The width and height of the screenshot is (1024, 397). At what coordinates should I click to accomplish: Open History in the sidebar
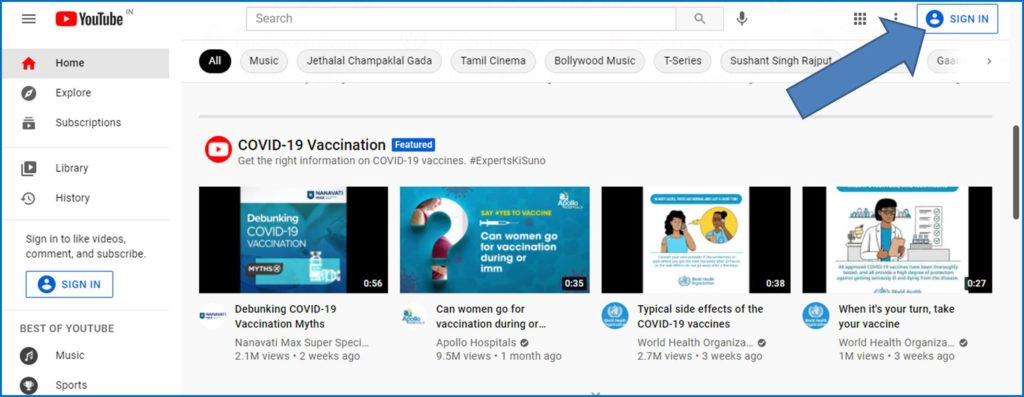(x=85, y=198)
